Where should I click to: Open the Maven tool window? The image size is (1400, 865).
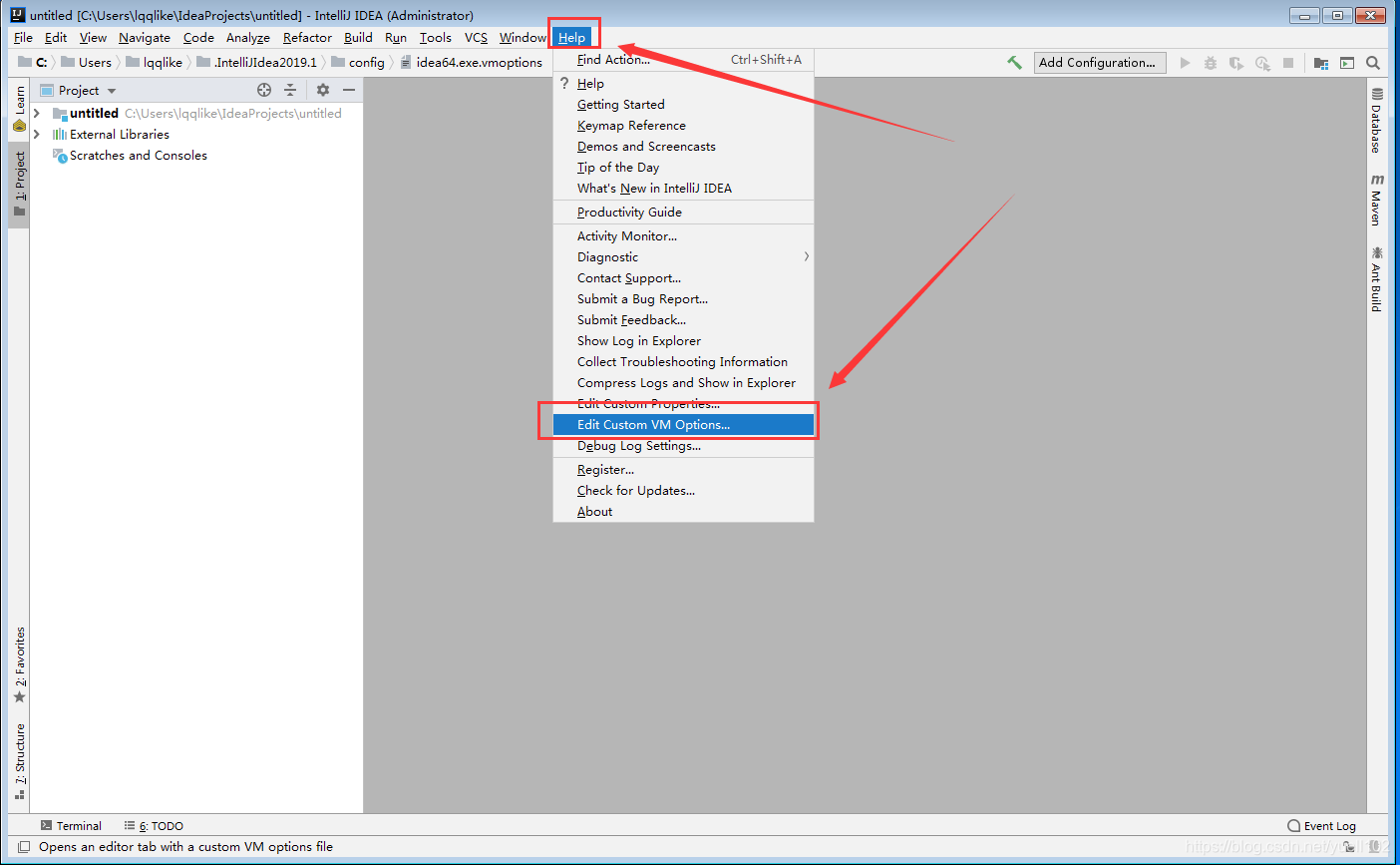[x=1376, y=200]
